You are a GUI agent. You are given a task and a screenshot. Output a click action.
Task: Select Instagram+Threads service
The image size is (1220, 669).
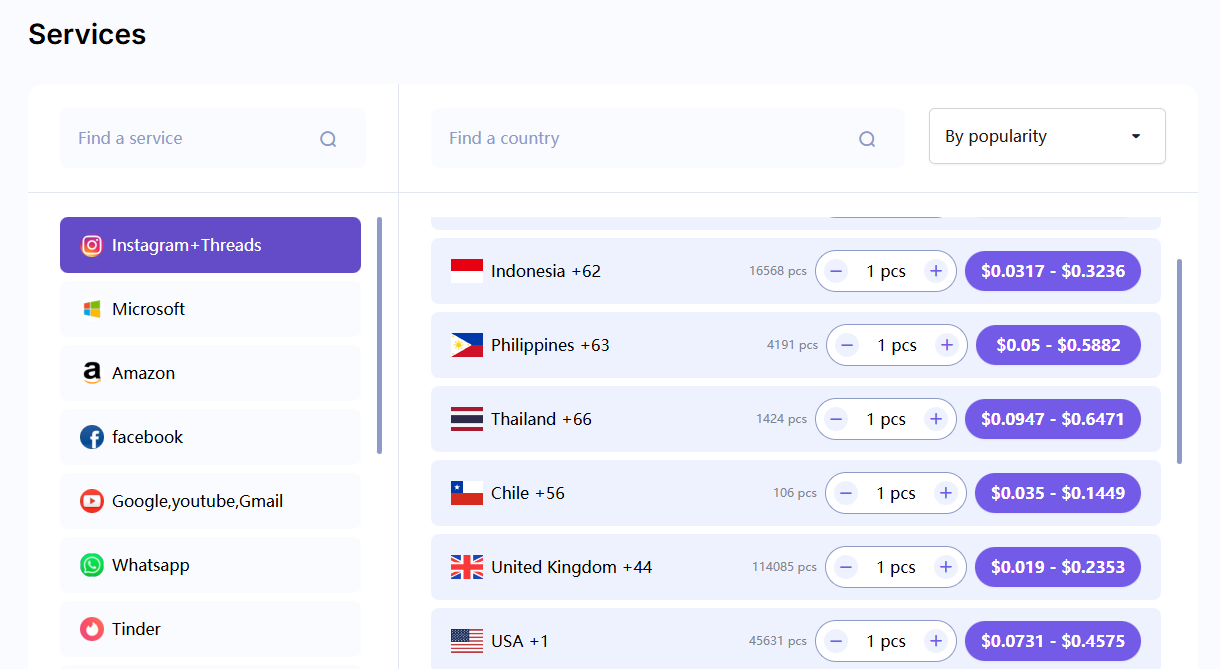point(210,245)
